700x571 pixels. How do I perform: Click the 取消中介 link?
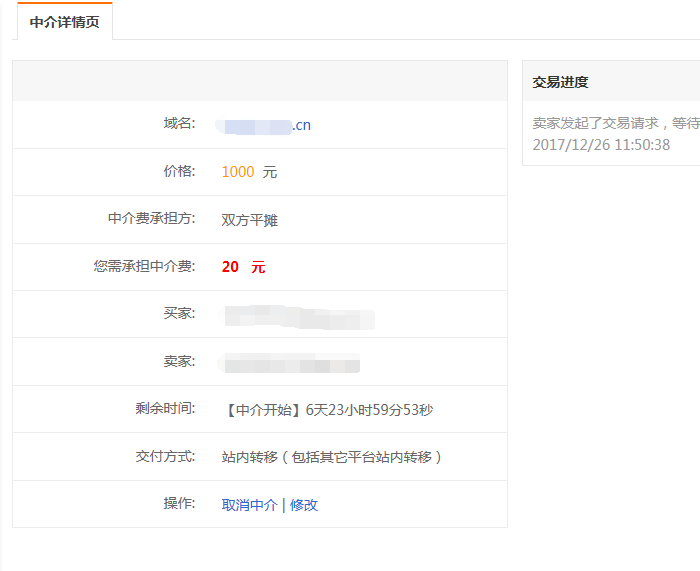click(249, 505)
